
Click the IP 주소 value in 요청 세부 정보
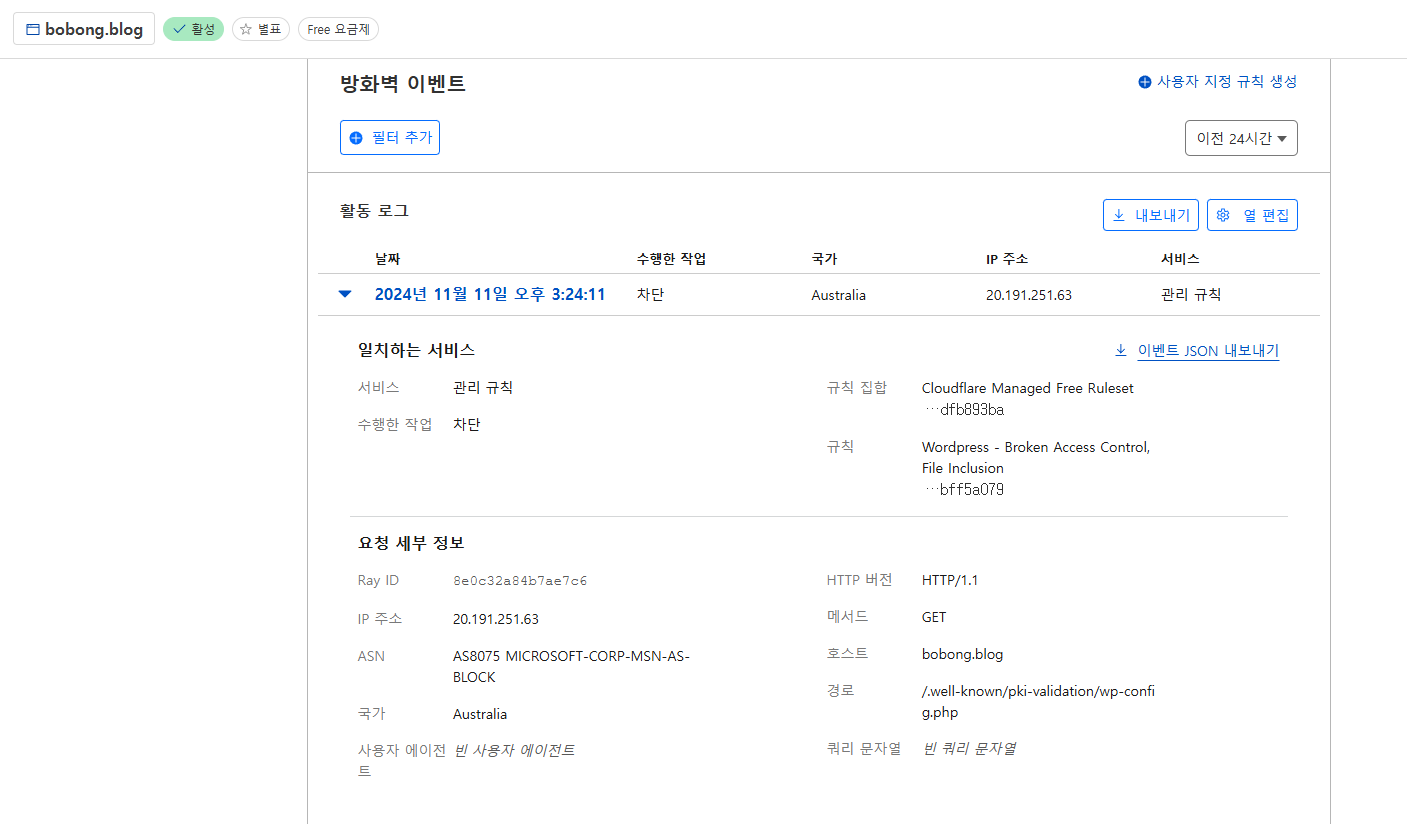tap(496, 619)
